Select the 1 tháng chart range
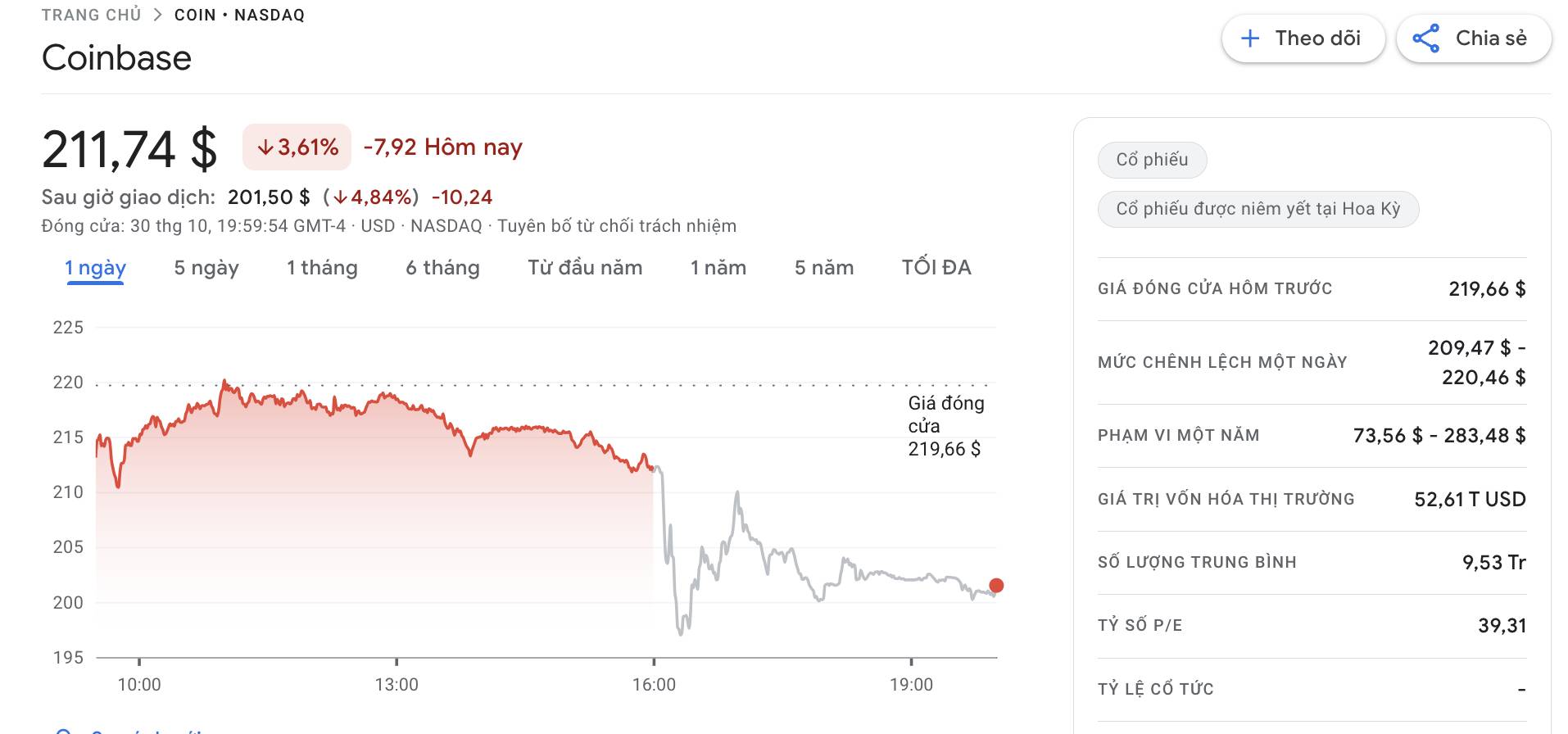Viewport: 1568px width, 734px height. pyautogui.click(x=322, y=268)
